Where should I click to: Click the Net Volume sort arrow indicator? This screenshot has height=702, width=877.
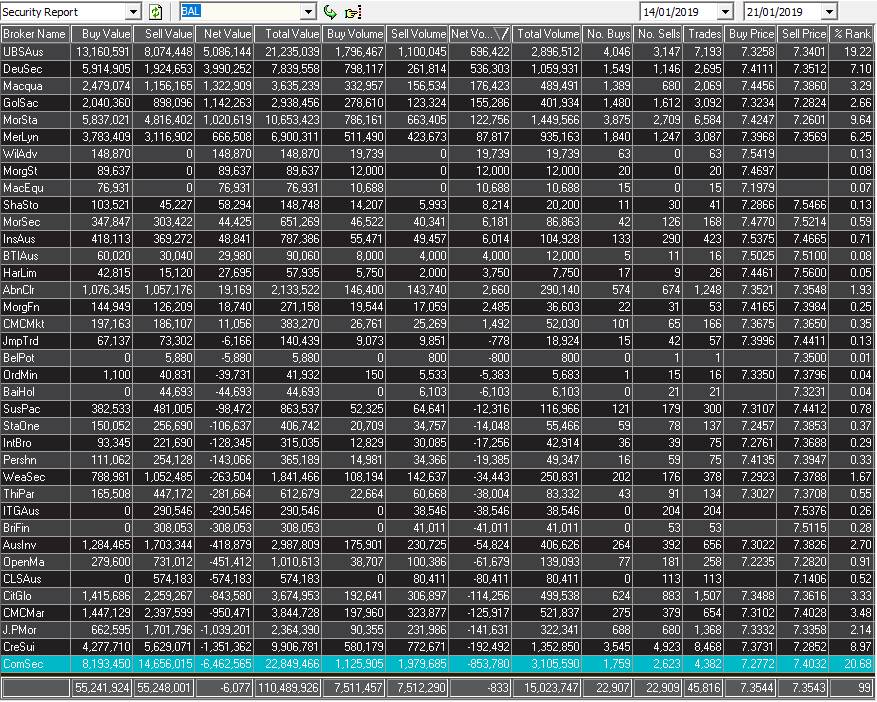(501, 34)
